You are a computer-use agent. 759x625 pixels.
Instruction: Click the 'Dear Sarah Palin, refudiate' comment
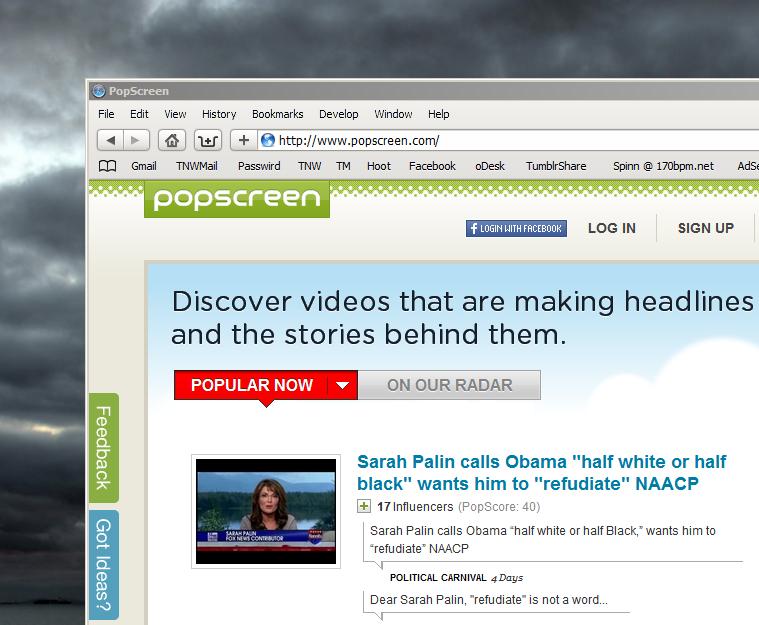coord(489,600)
